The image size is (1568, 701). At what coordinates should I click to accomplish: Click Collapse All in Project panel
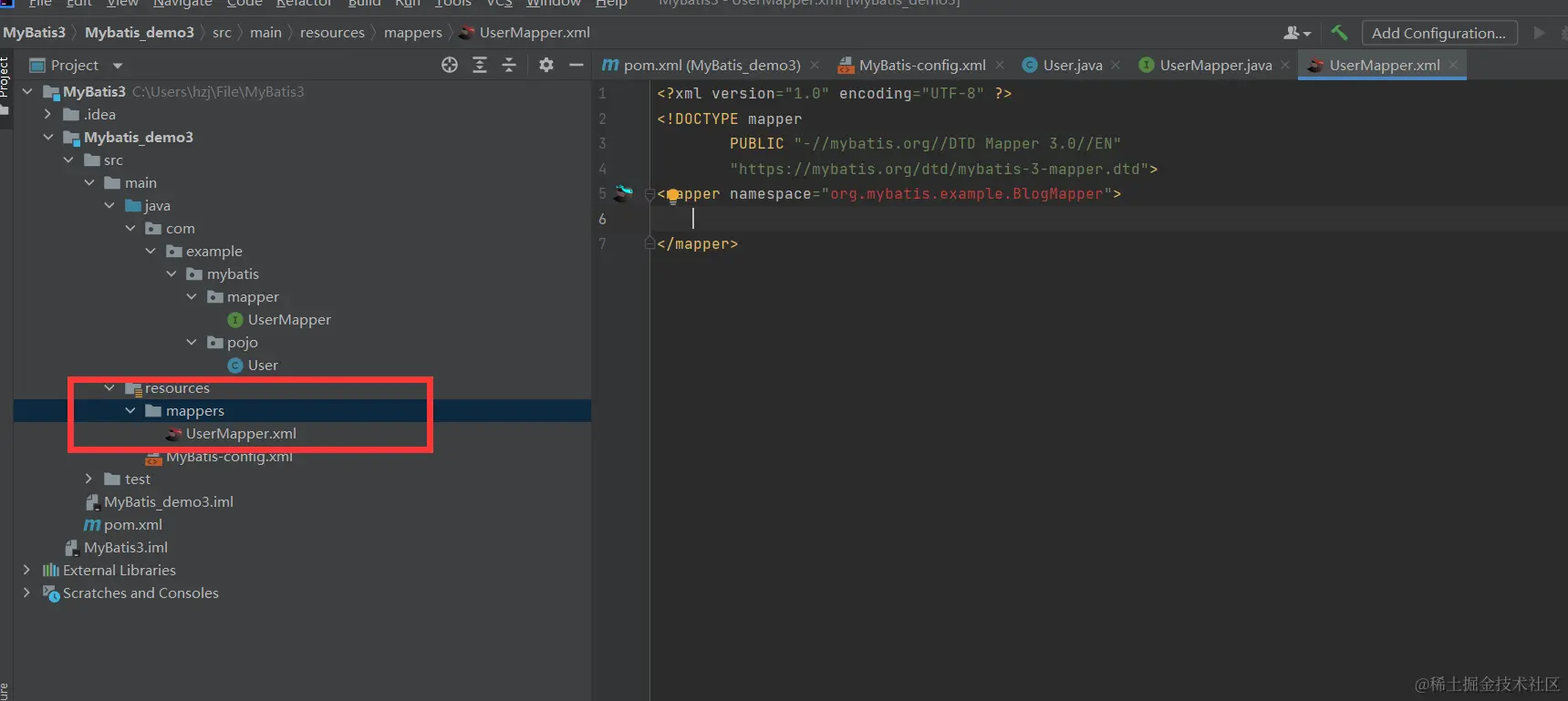coord(509,65)
